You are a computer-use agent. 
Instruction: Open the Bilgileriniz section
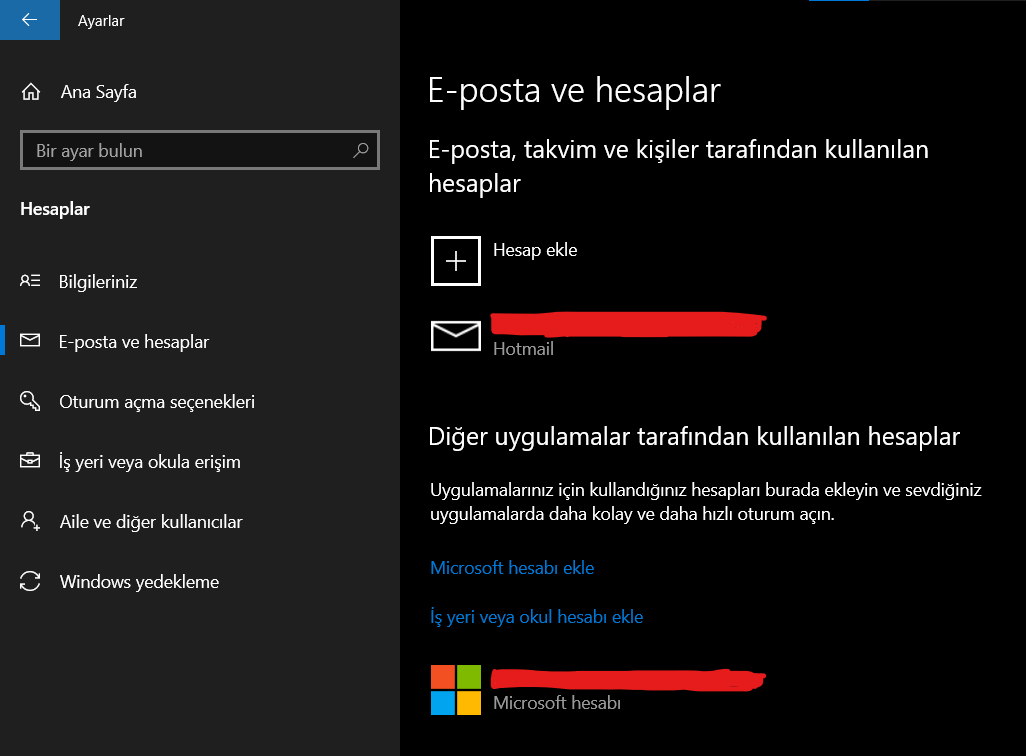98,282
